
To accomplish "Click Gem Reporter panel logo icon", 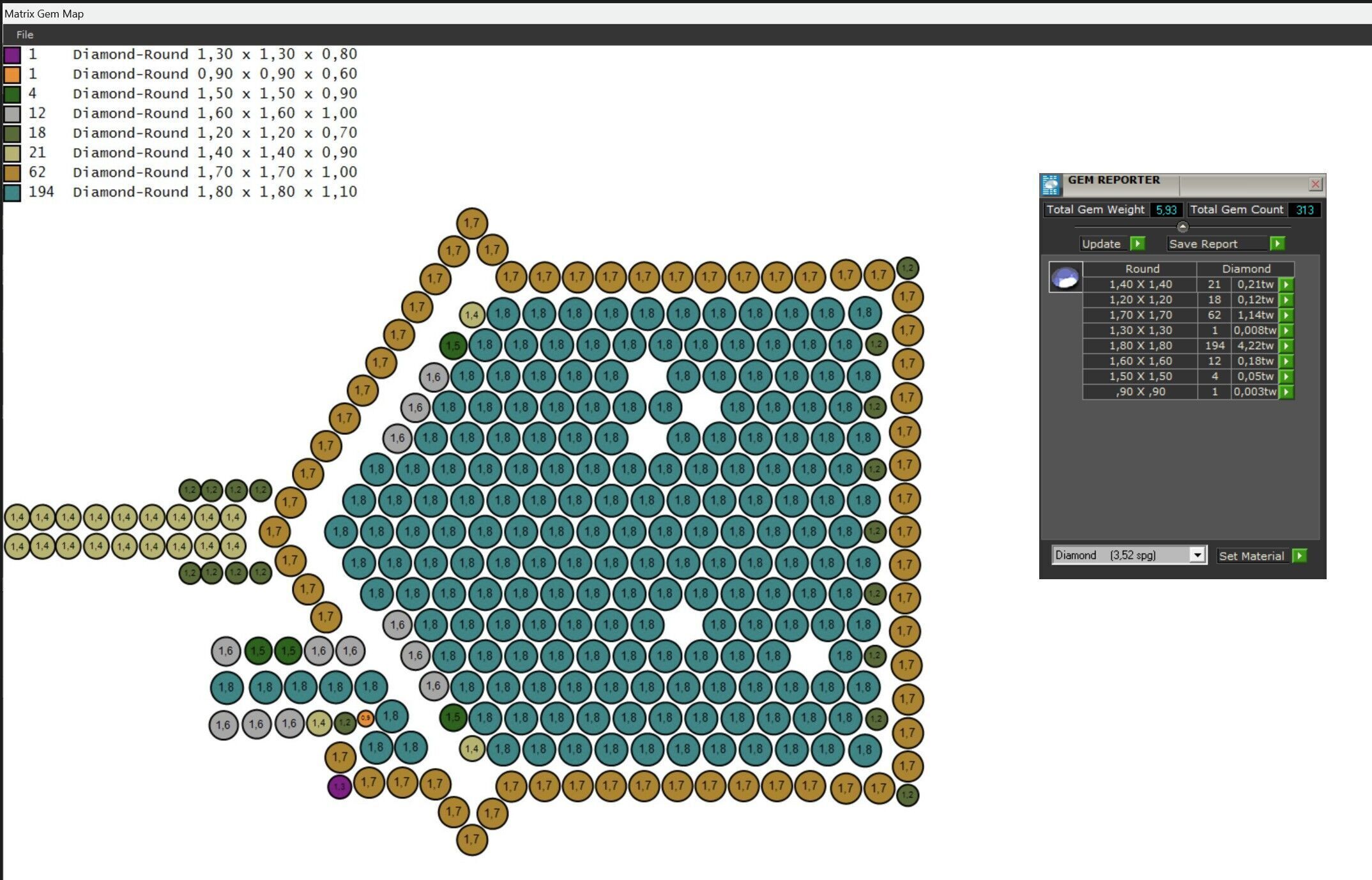I will tap(1051, 185).
